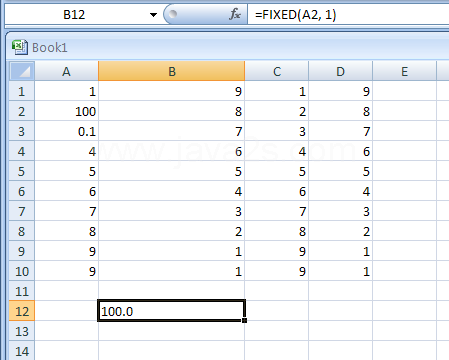Viewport: 449px width, 360px height.
Task: Click cell D4 containing 6
Action: click(x=340, y=151)
